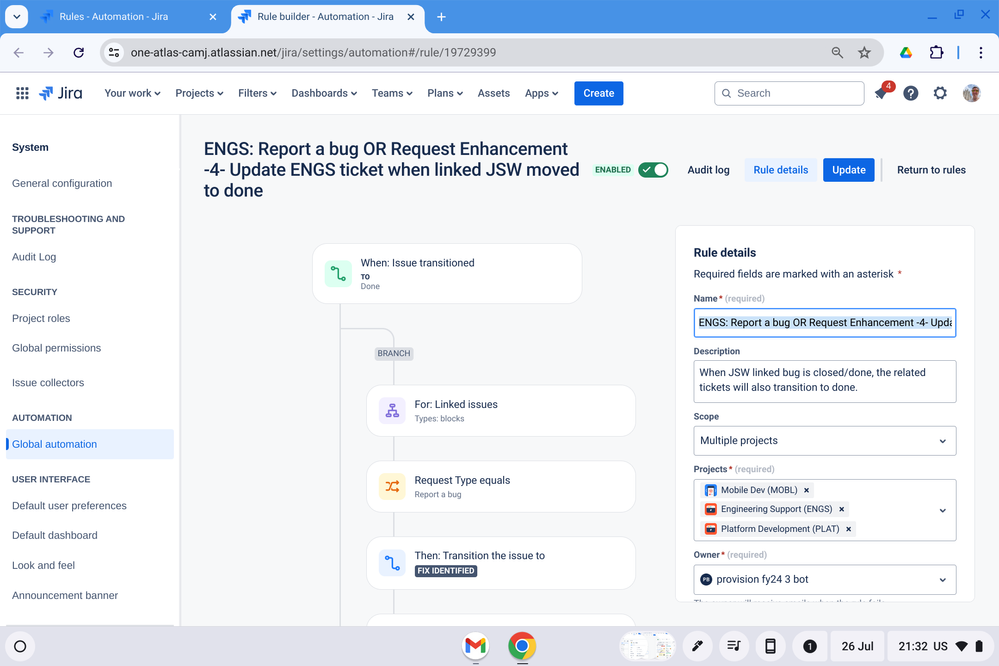Click the Jira Search box
This screenshot has height=666, width=999.
point(789,93)
